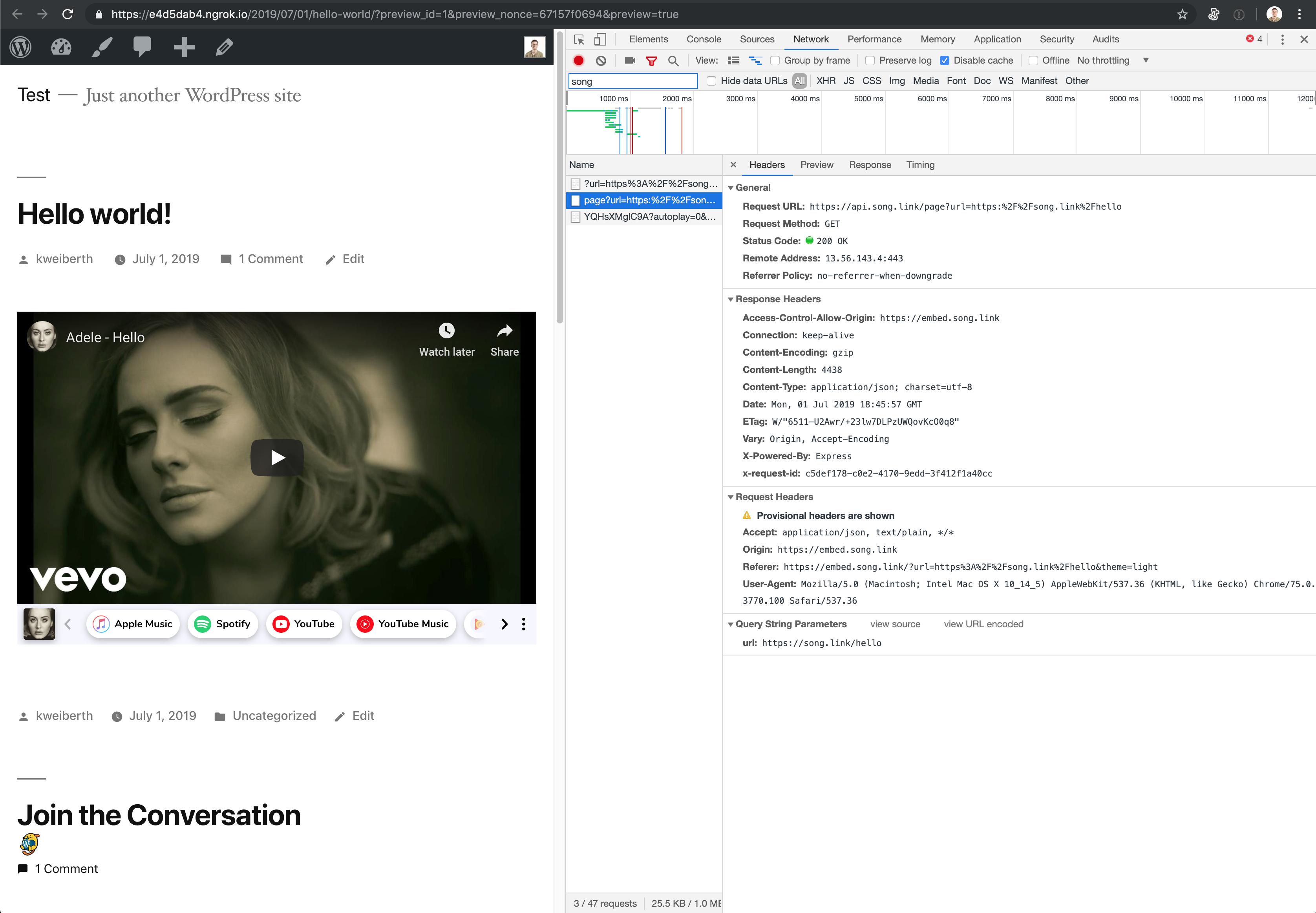Click view source for query string parameters

[x=895, y=624]
